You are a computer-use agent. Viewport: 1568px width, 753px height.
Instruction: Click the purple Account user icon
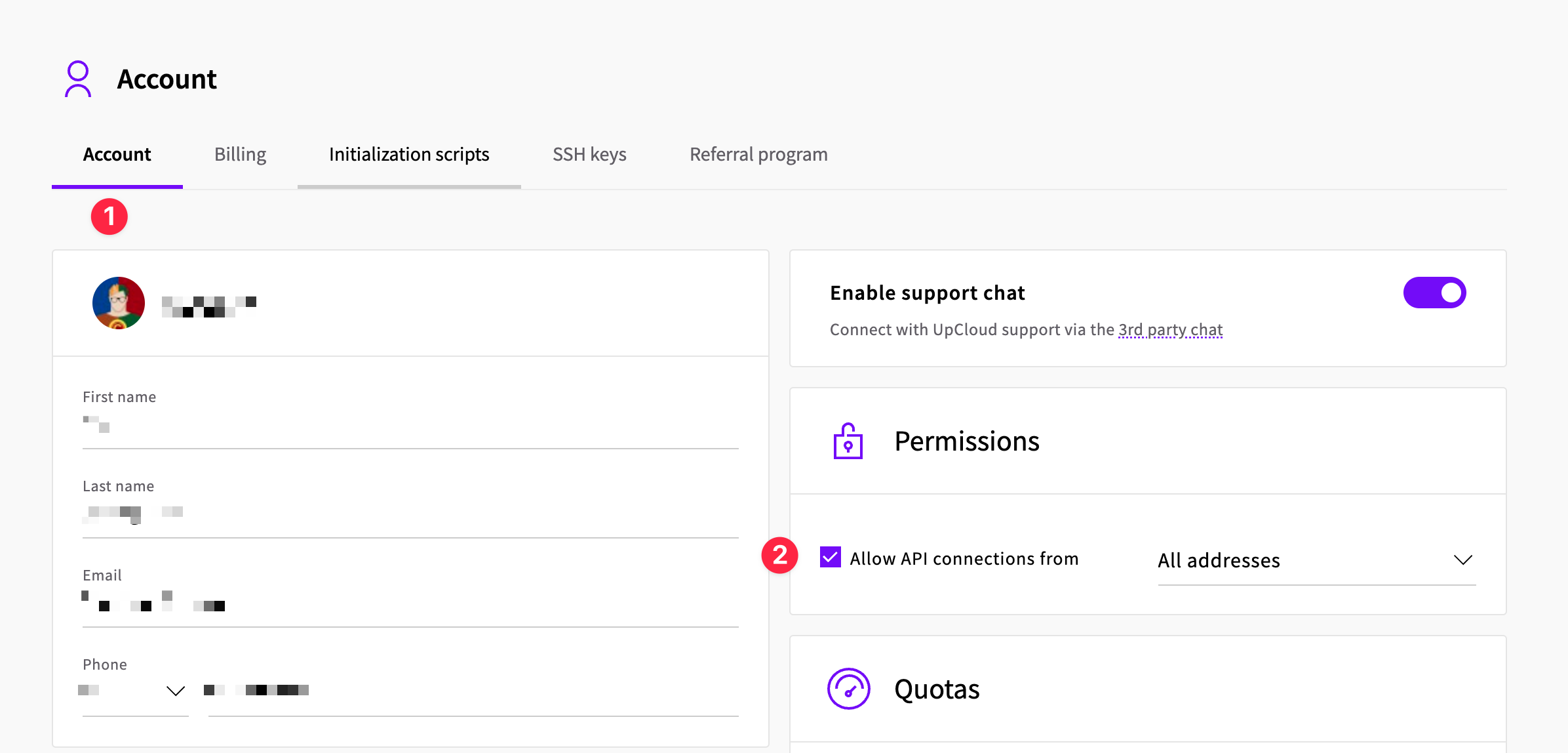[x=78, y=79]
